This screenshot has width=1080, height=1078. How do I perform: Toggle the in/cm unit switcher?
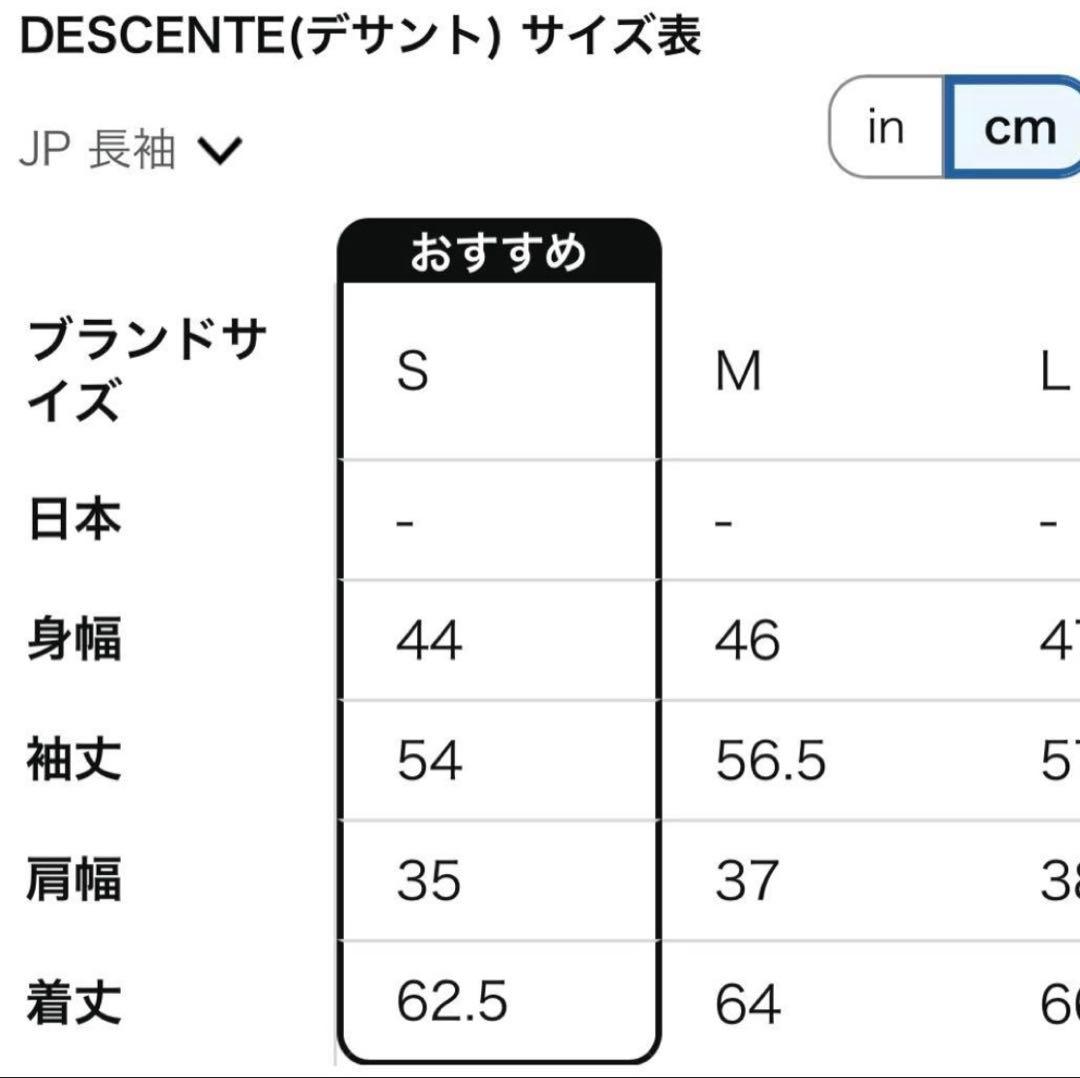(x=950, y=128)
